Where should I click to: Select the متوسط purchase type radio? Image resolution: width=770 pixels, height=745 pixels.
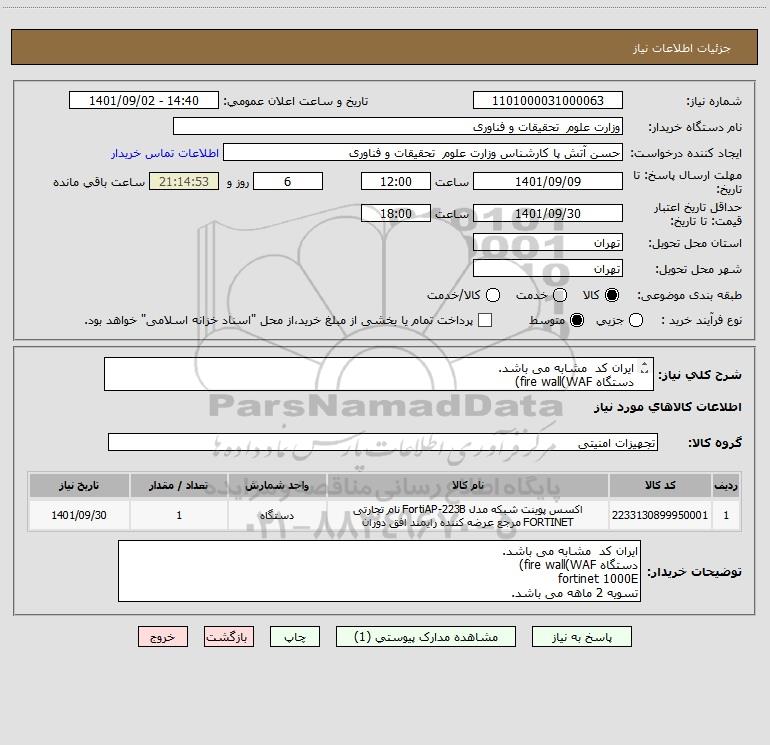(577, 320)
